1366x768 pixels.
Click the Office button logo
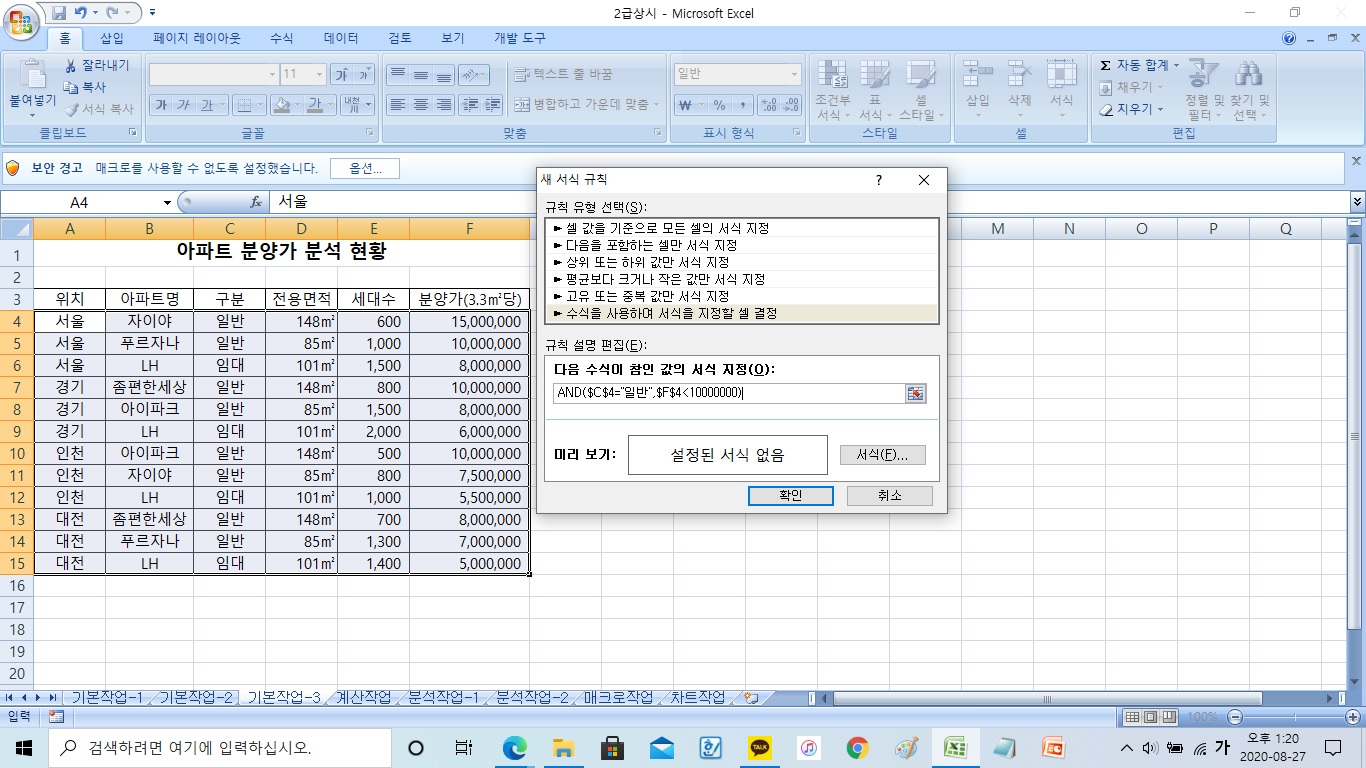(19, 19)
